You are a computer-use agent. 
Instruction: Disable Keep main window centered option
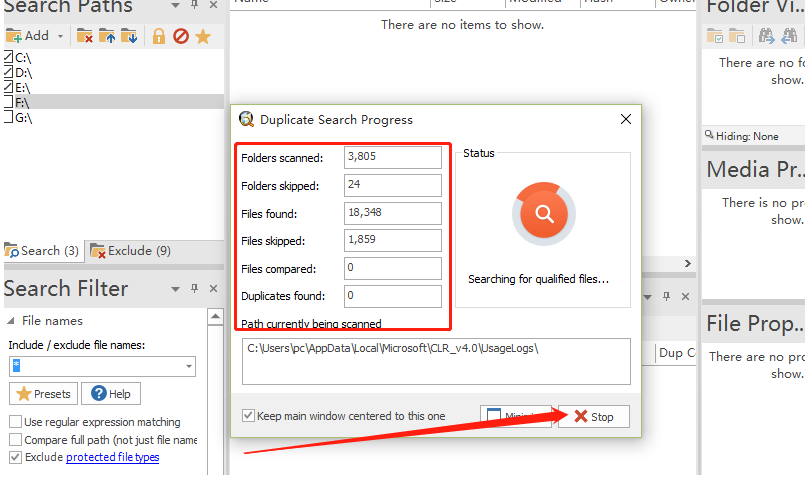click(x=249, y=416)
